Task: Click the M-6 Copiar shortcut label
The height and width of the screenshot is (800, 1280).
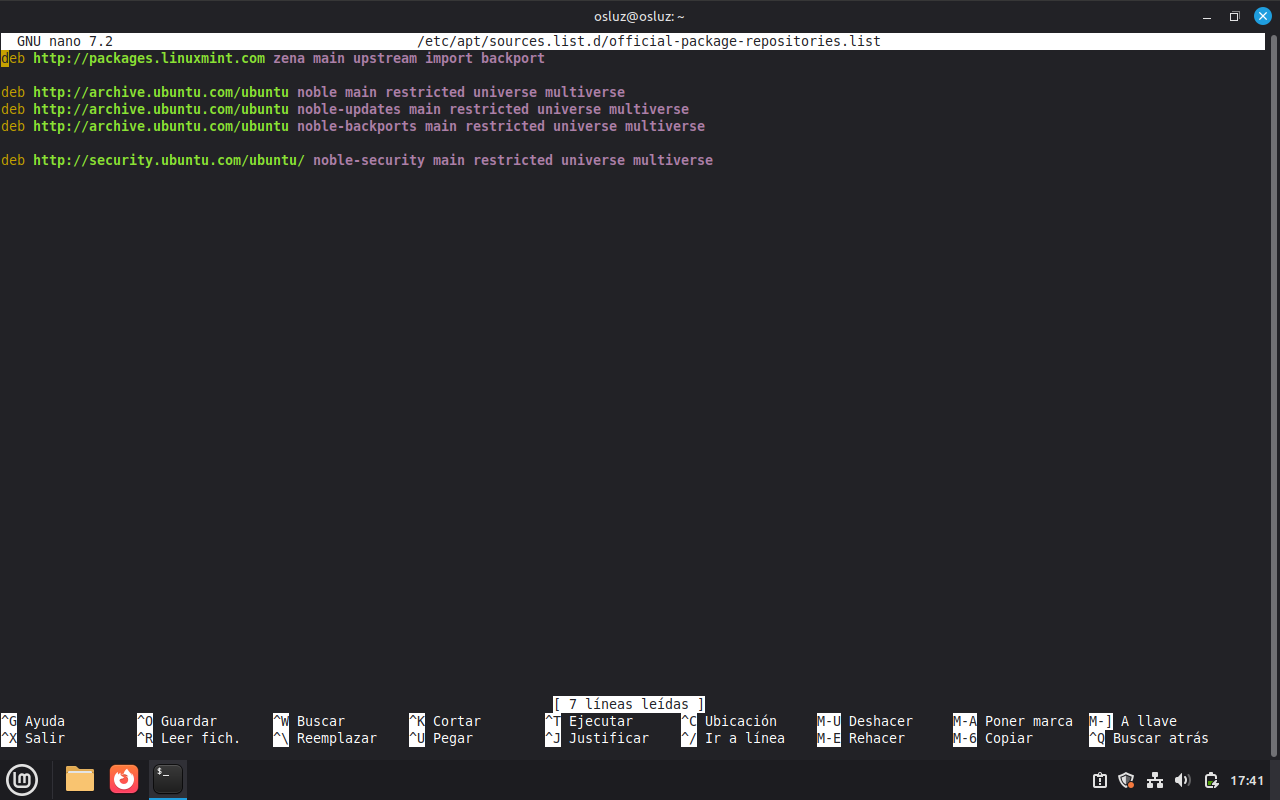Action: click(993, 738)
